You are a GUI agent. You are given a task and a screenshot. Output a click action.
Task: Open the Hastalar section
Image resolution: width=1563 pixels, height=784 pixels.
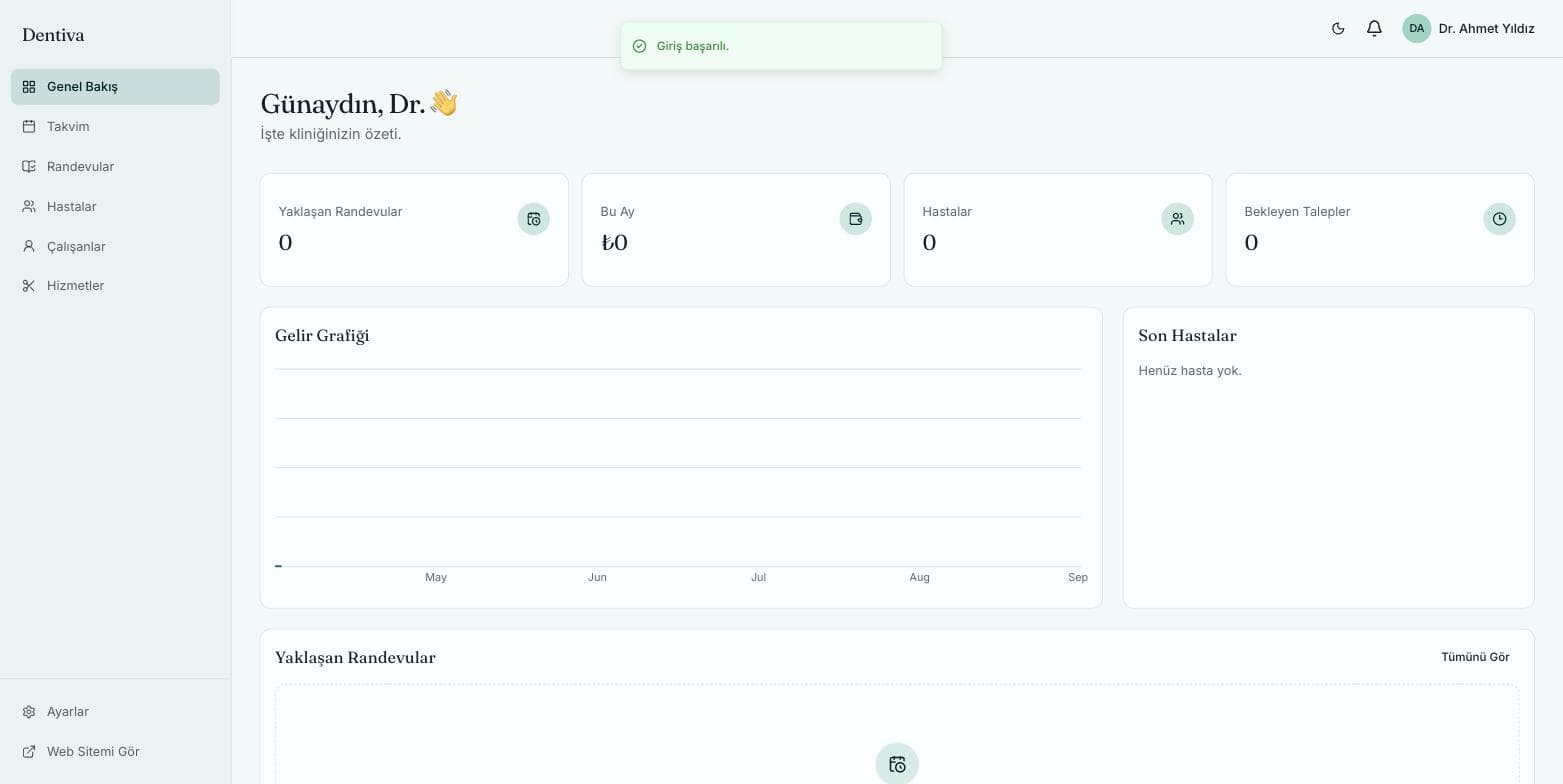pos(115,207)
